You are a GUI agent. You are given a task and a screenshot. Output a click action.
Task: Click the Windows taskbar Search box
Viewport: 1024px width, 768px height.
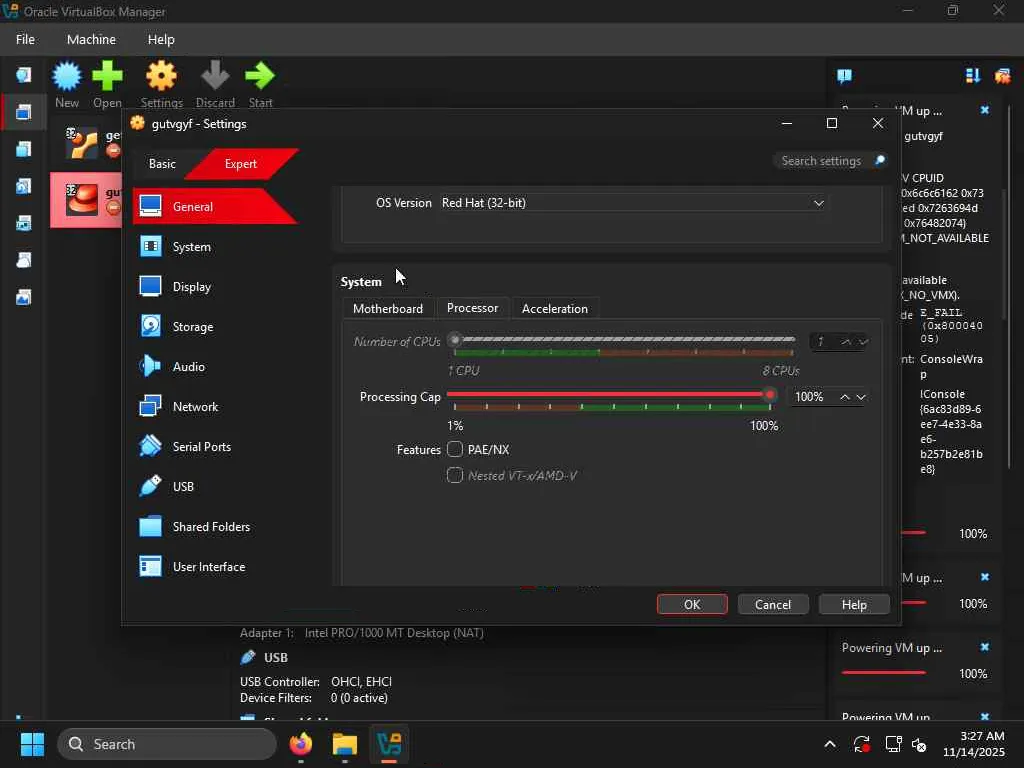tap(167, 744)
